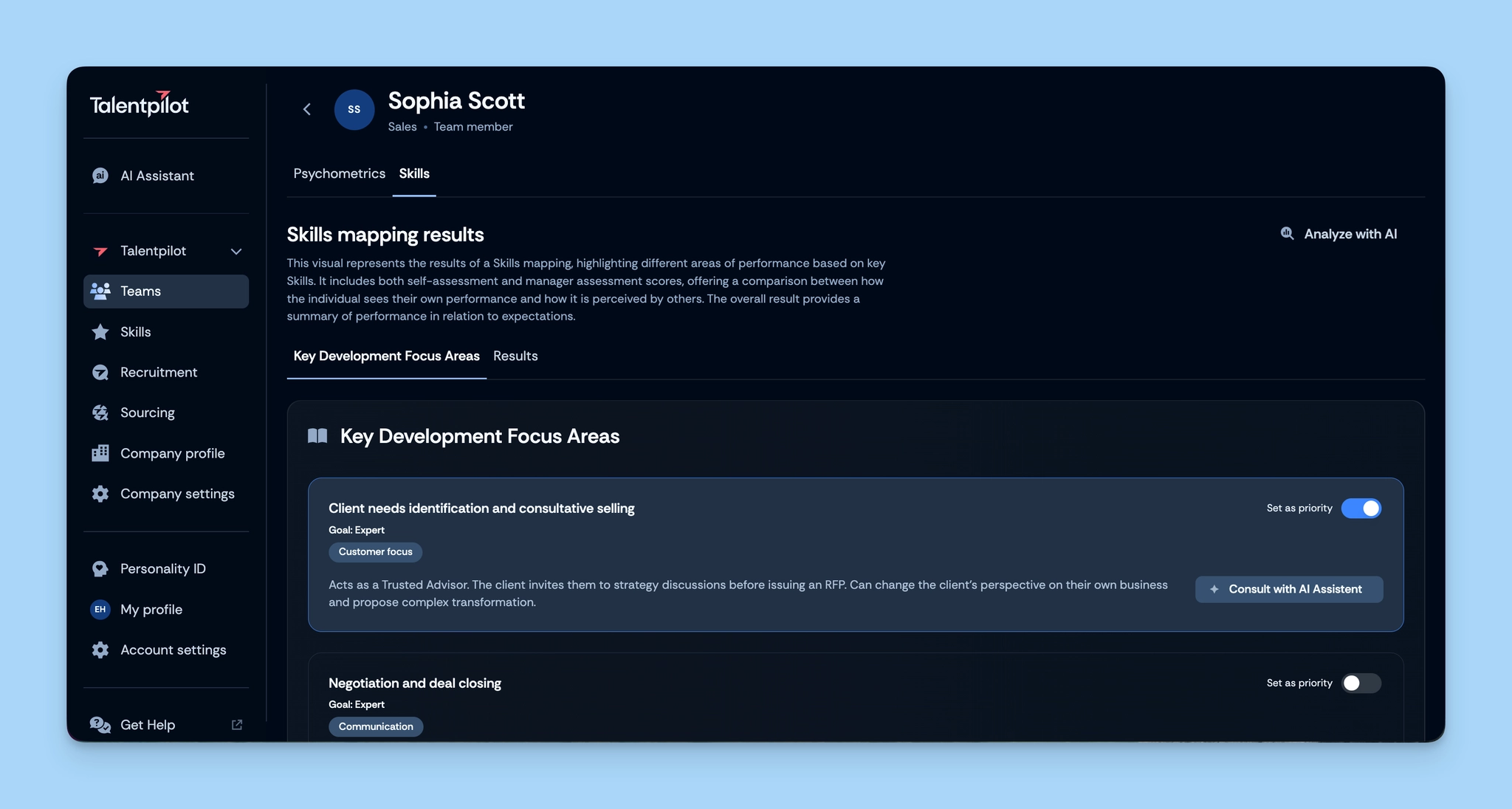Click the Get Help external link icon
This screenshot has width=1512, height=809.
237,725
